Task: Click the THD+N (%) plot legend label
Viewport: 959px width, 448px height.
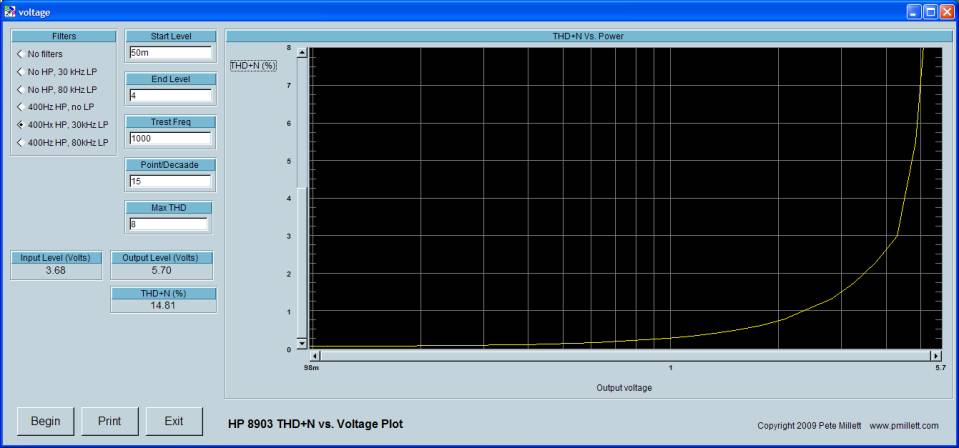Action: [x=254, y=66]
